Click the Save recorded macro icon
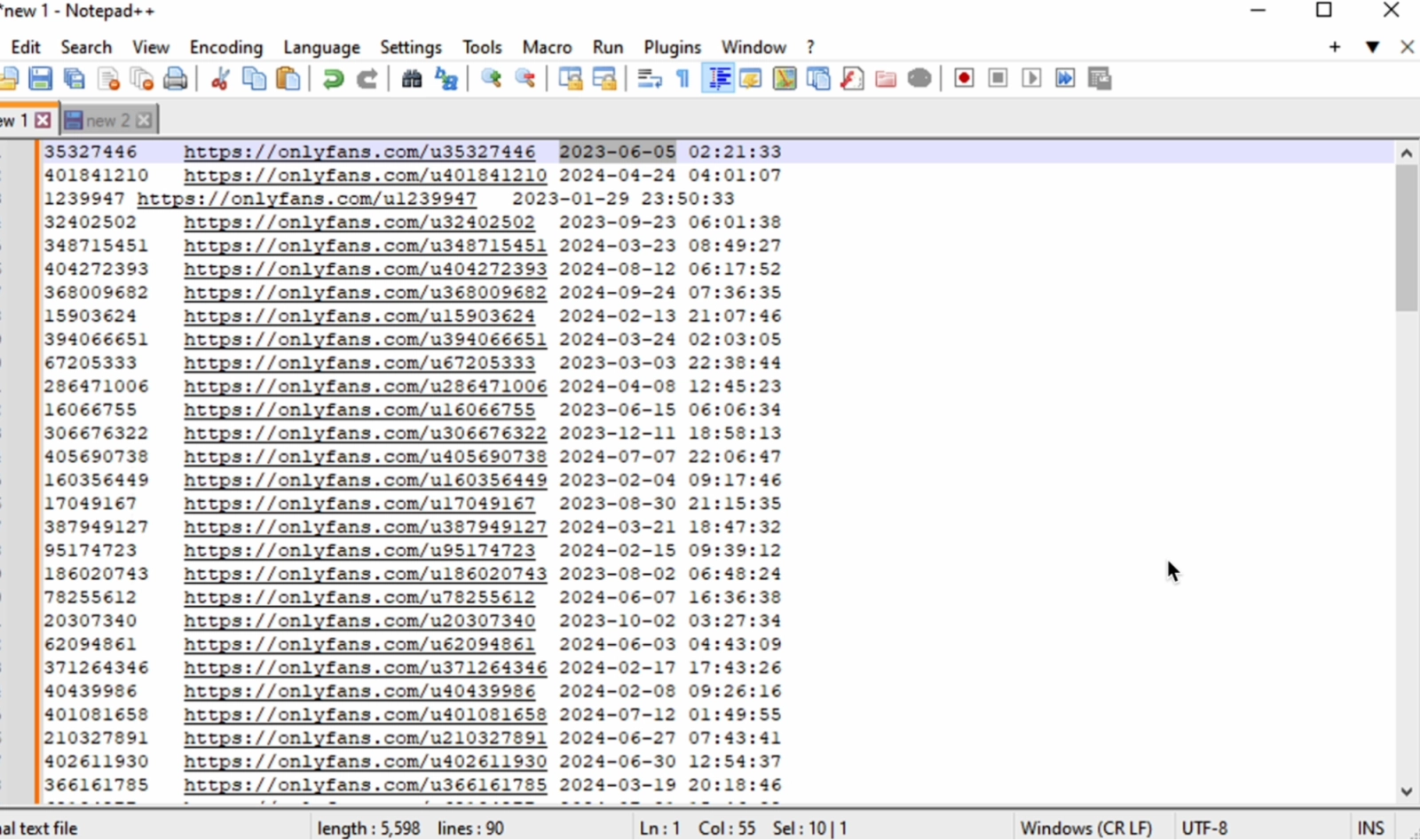Screen dimensions: 1420x840 [x=1100, y=79]
